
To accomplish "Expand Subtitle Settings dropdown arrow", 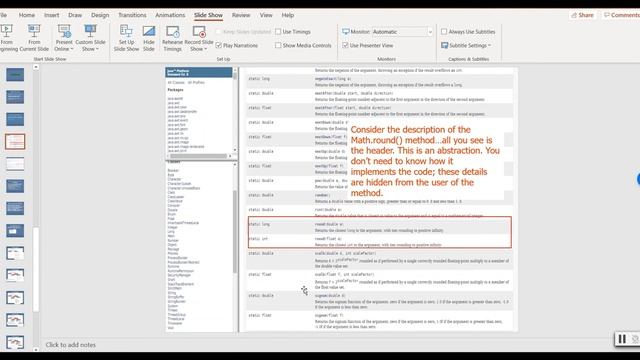I will (489, 46).
